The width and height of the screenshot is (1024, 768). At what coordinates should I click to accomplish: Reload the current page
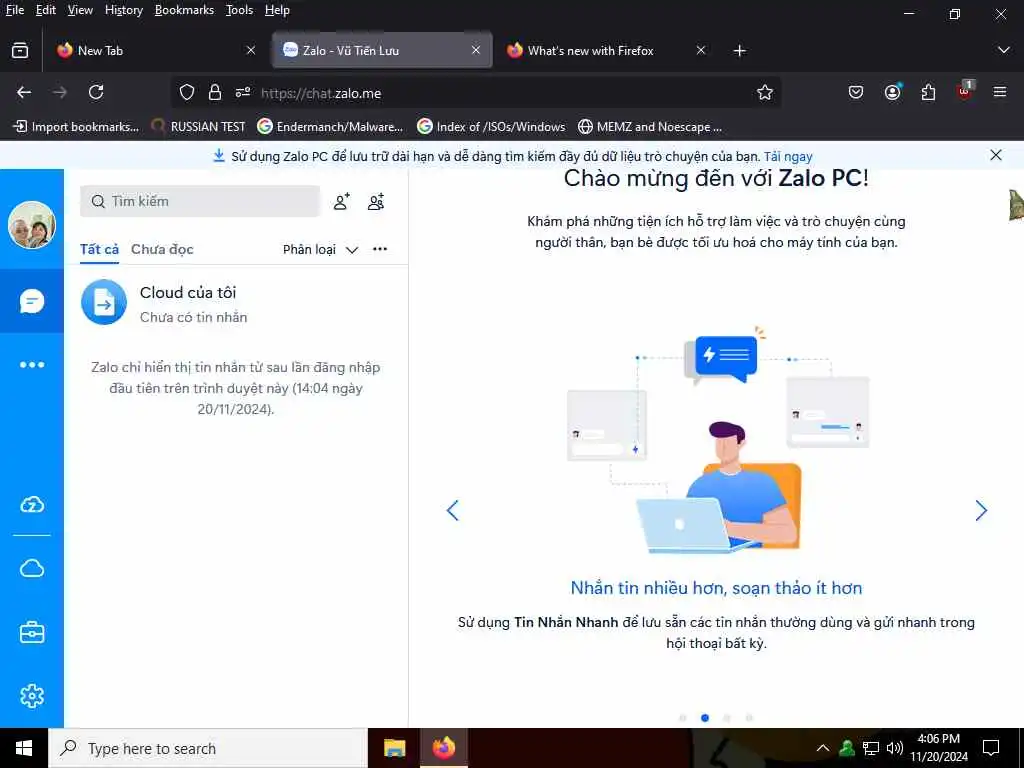pyautogui.click(x=96, y=93)
